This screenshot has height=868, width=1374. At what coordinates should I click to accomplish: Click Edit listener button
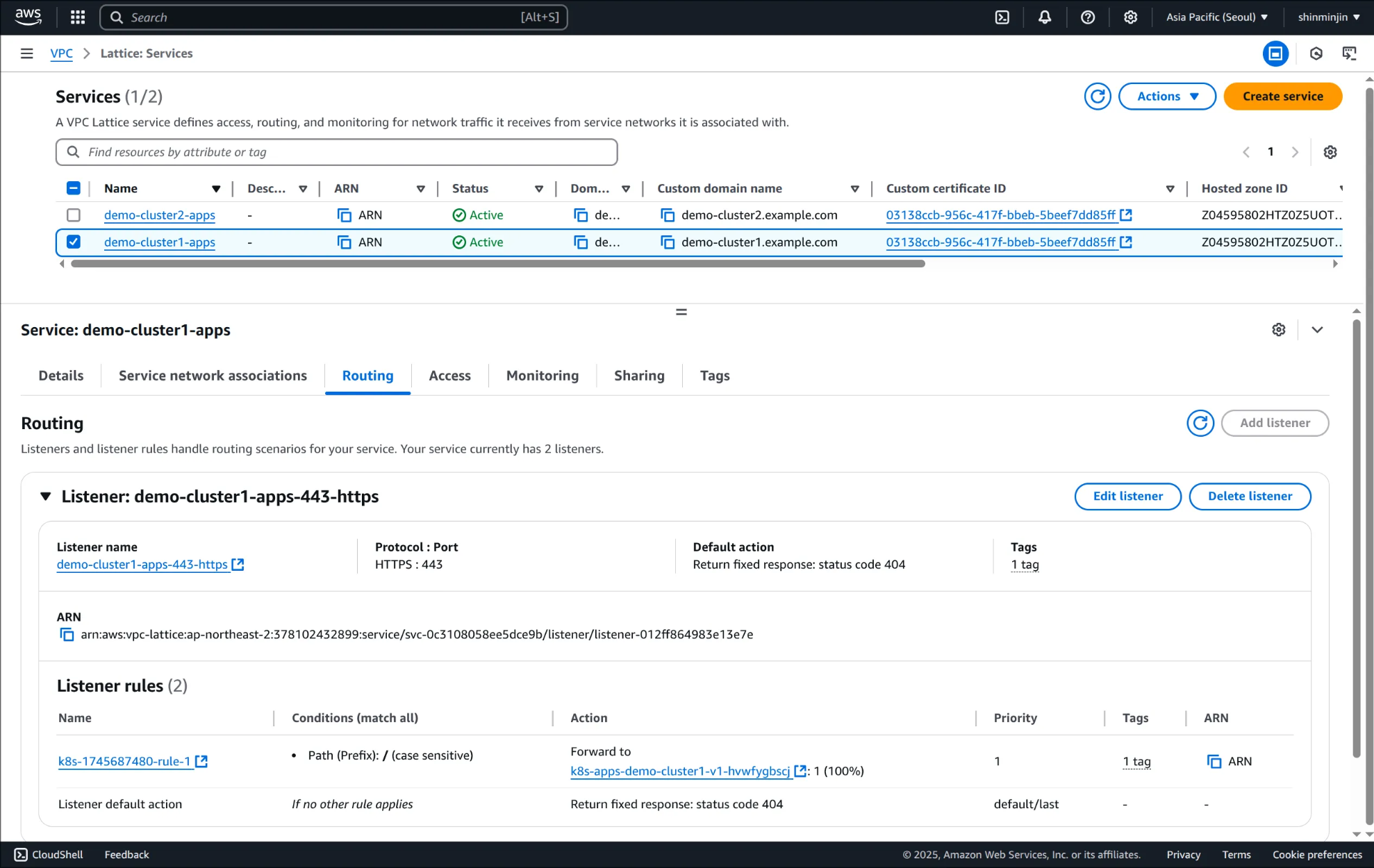pyautogui.click(x=1127, y=496)
